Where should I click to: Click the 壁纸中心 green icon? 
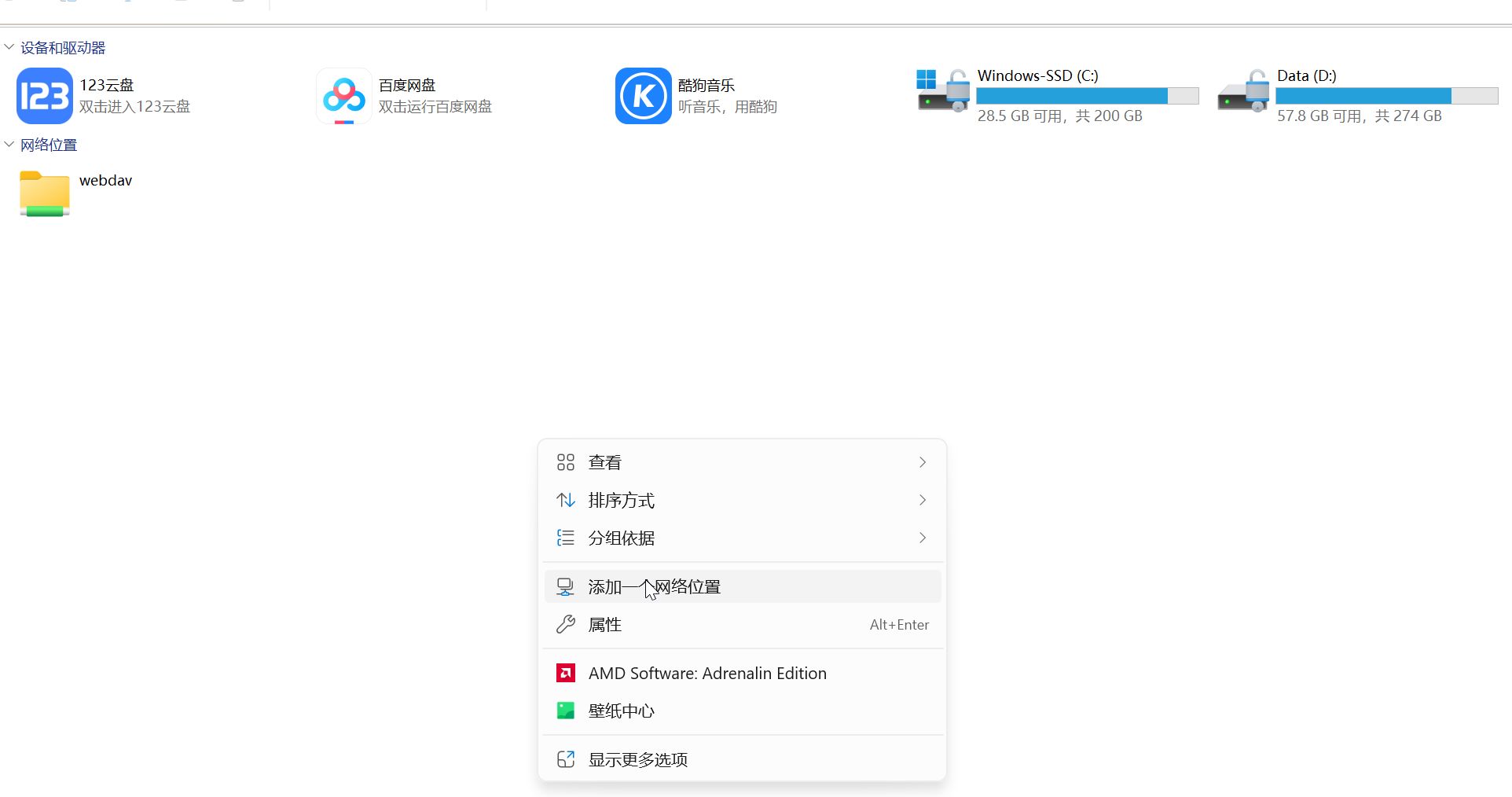tap(566, 711)
